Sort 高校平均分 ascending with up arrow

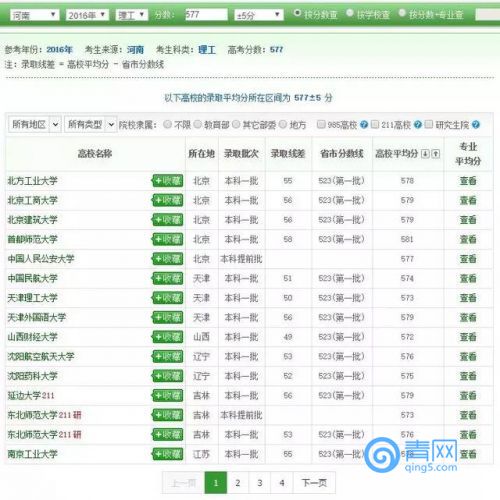[x=435, y=154]
